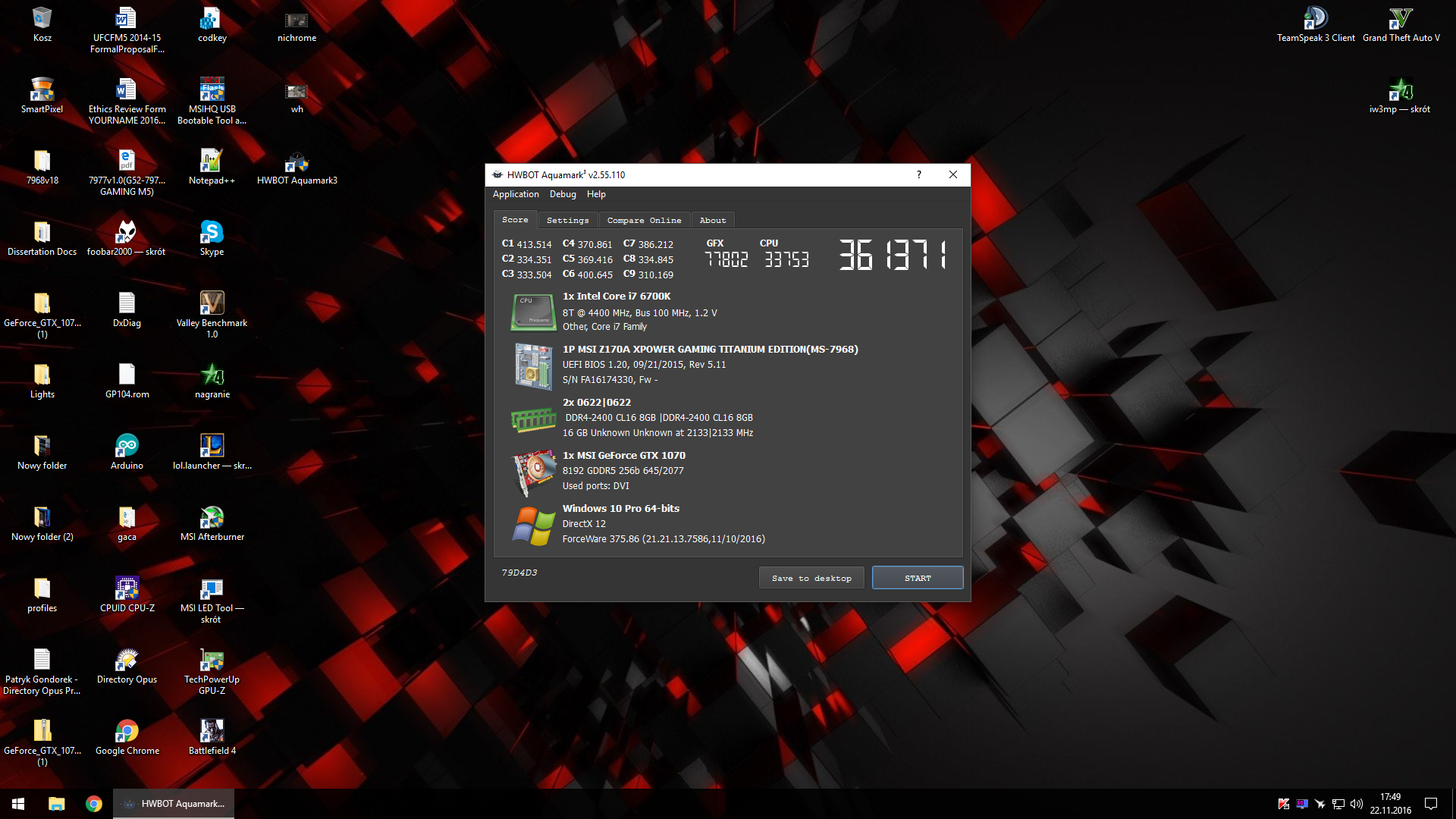
Task: Click the GFX score 77802
Action: pos(726,259)
